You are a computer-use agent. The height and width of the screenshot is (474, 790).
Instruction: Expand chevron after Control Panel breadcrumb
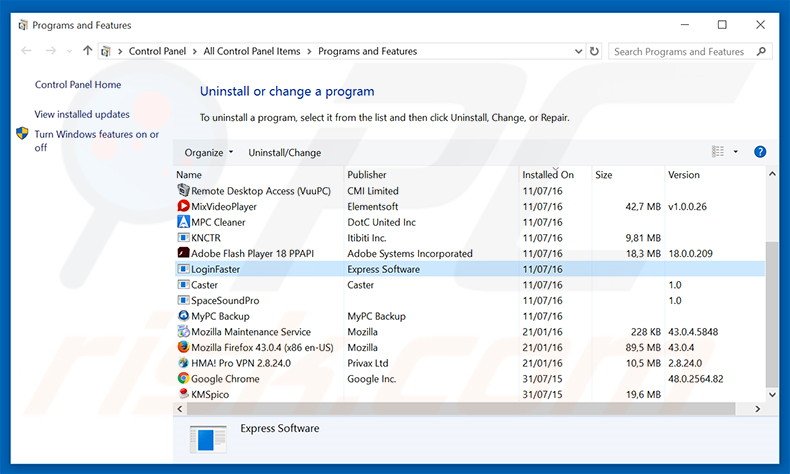click(x=194, y=51)
